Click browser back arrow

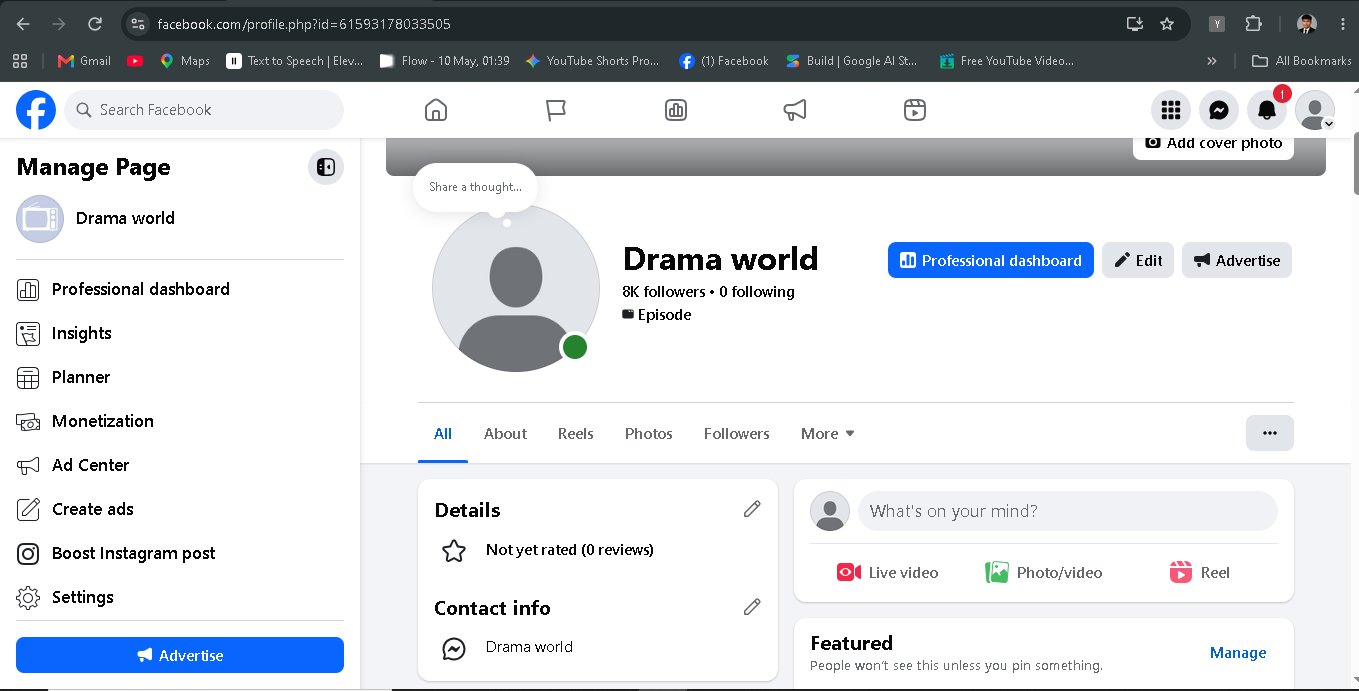pyautogui.click(x=23, y=23)
